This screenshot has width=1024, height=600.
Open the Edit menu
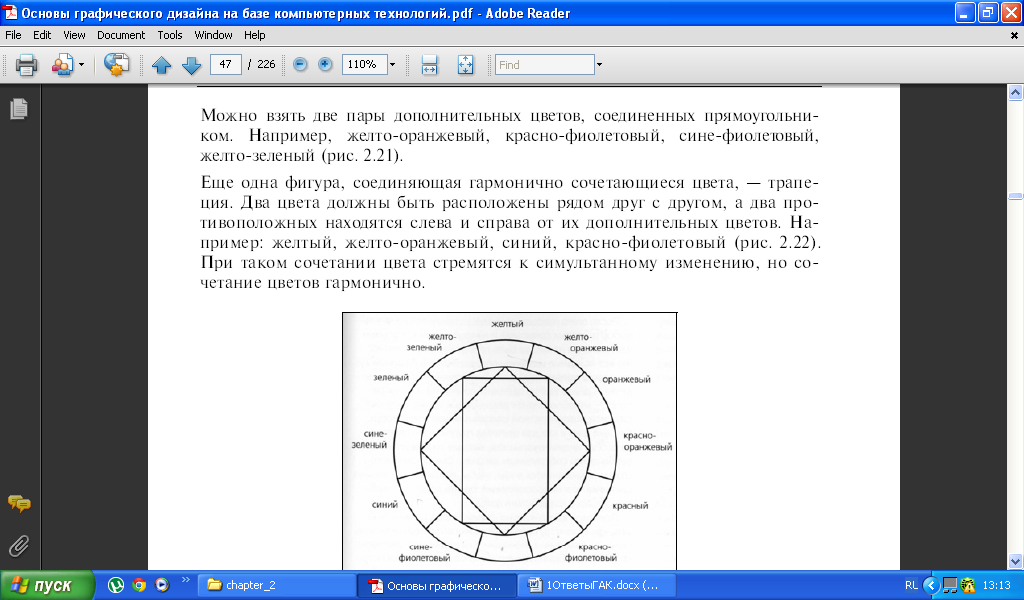42,35
